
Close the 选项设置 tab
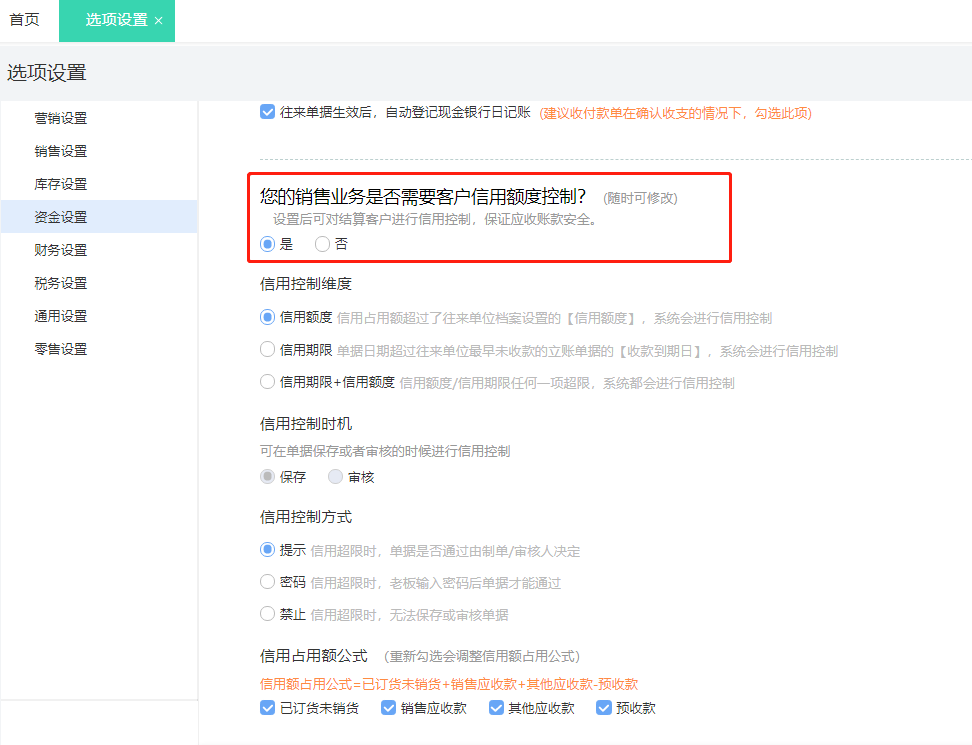[x=159, y=21]
